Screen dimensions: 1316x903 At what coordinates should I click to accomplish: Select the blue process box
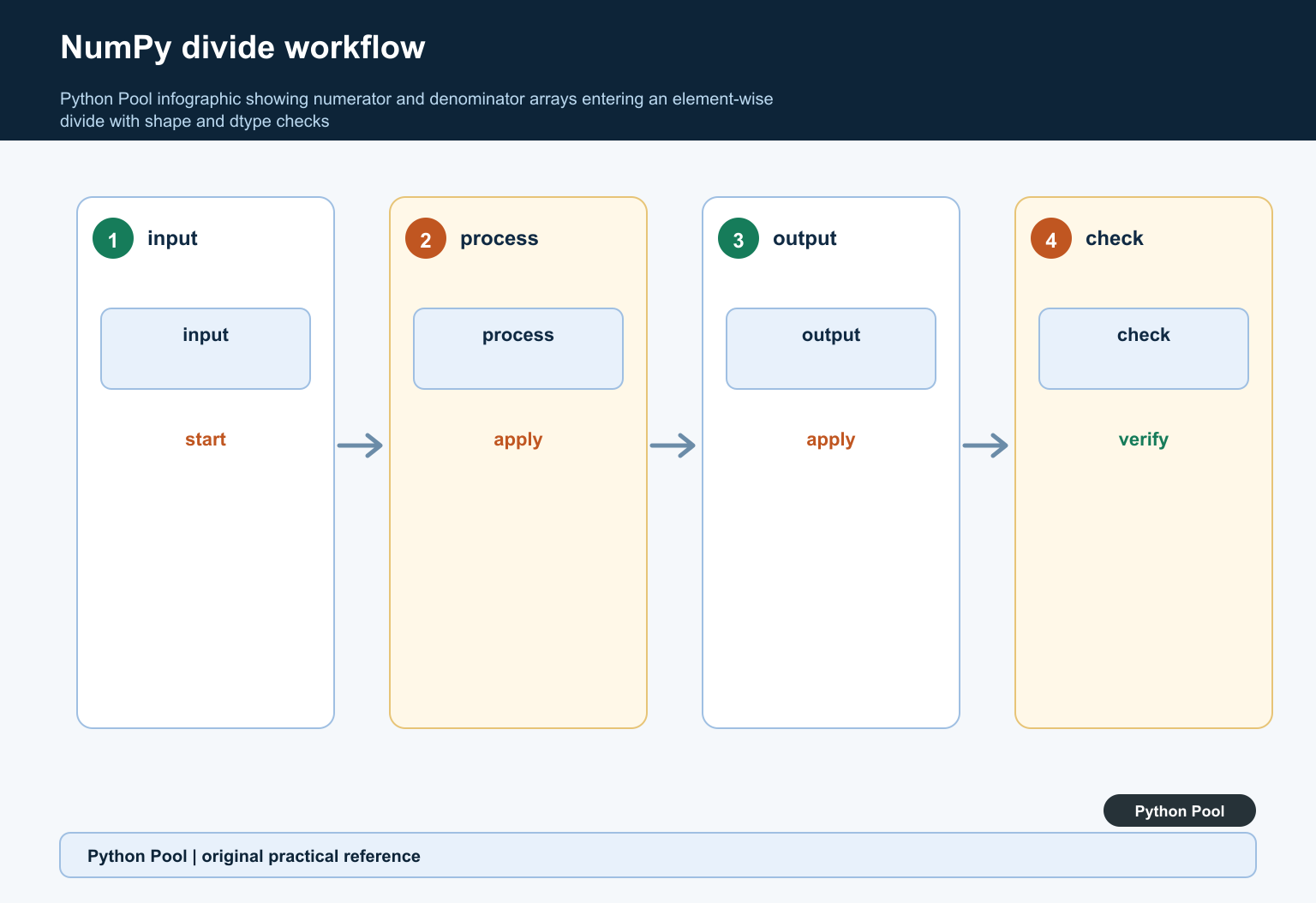tap(518, 349)
